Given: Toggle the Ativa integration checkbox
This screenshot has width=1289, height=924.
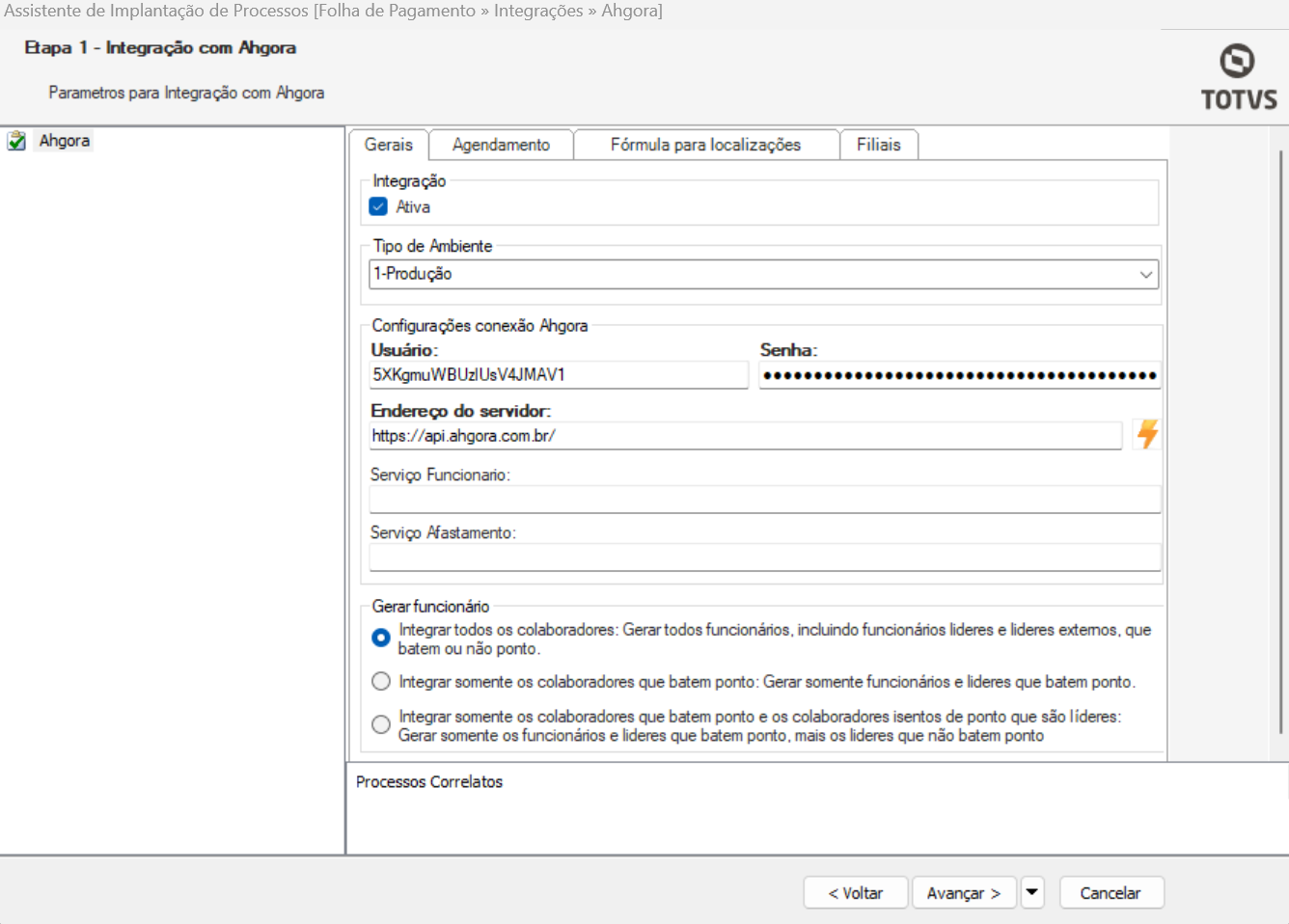Looking at the screenshot, I should 379,206.
